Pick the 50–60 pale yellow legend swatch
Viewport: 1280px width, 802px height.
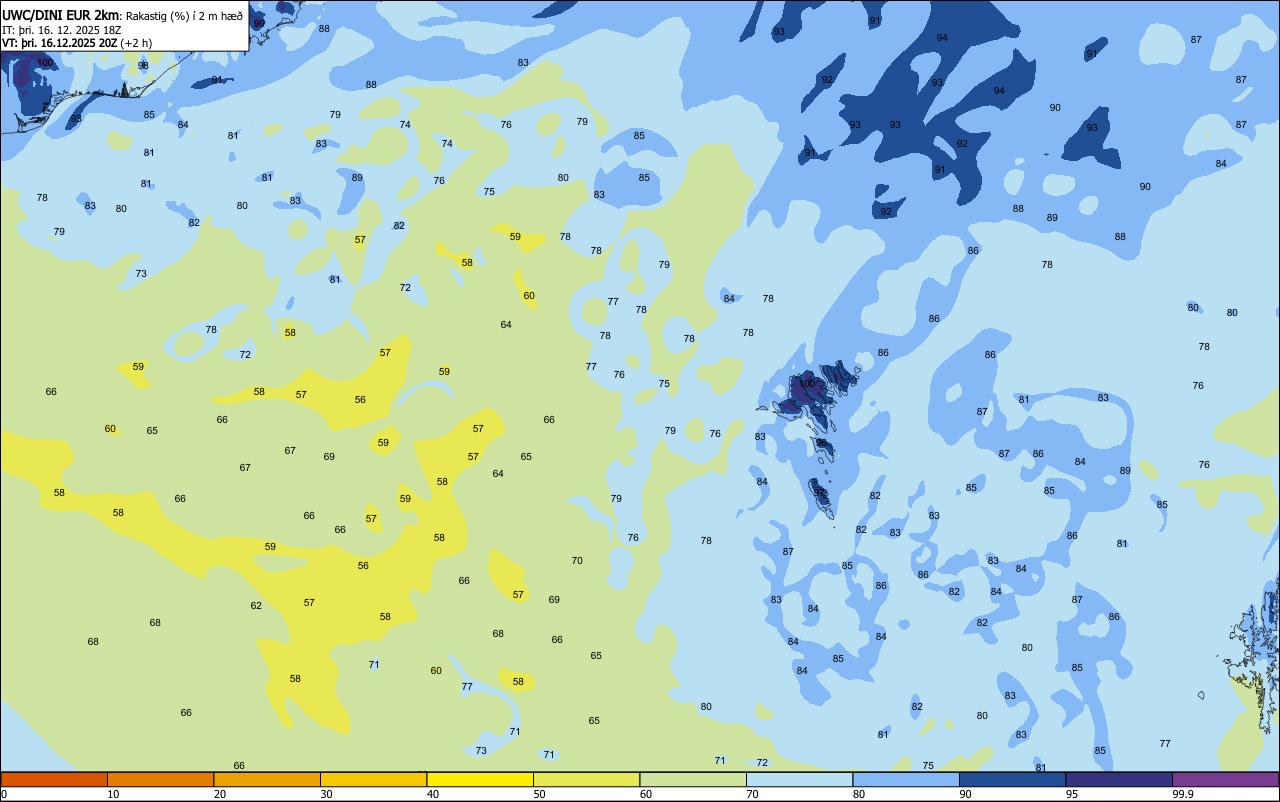point(586,779)
